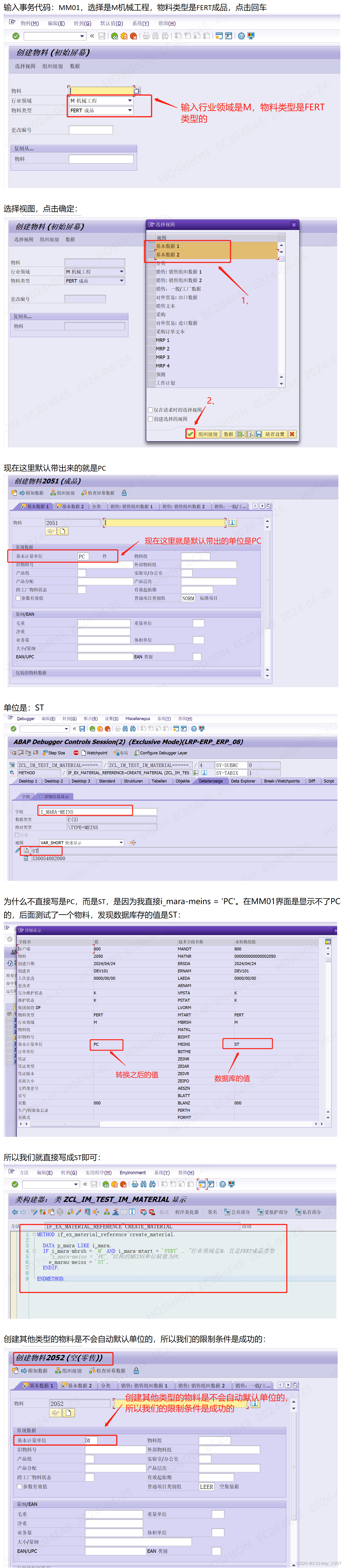Open tab list icon right of 2051 tab strip
The width and height of the screenshot is (345, 1568).
[269, 506]
